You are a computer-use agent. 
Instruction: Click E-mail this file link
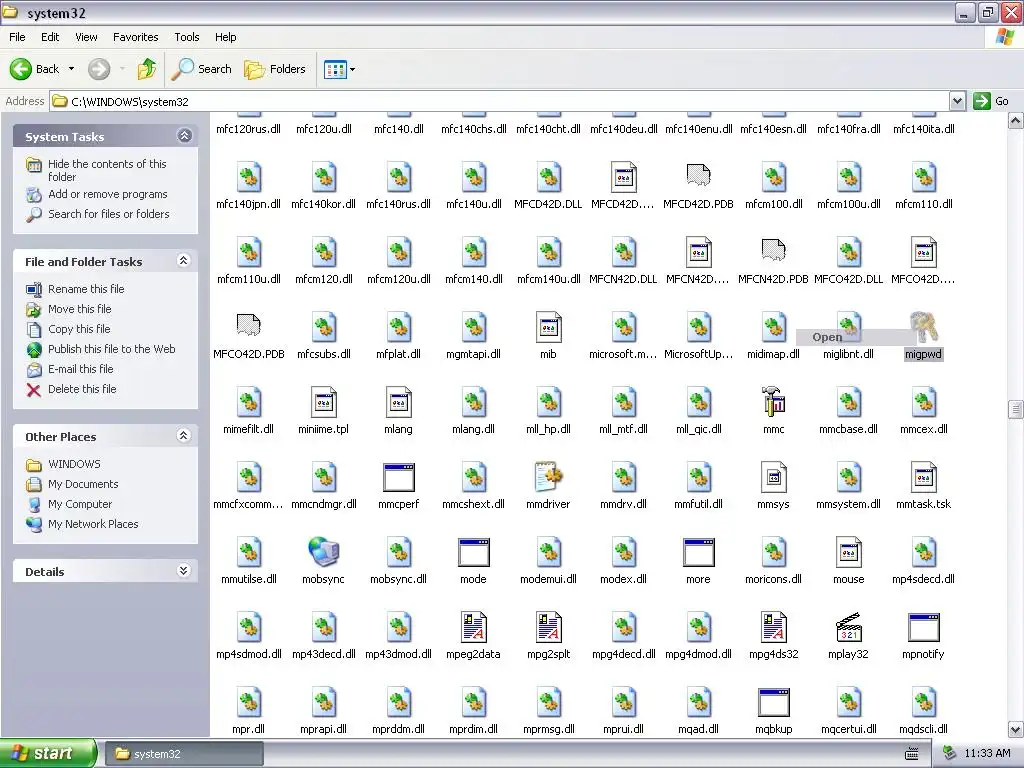80,369
